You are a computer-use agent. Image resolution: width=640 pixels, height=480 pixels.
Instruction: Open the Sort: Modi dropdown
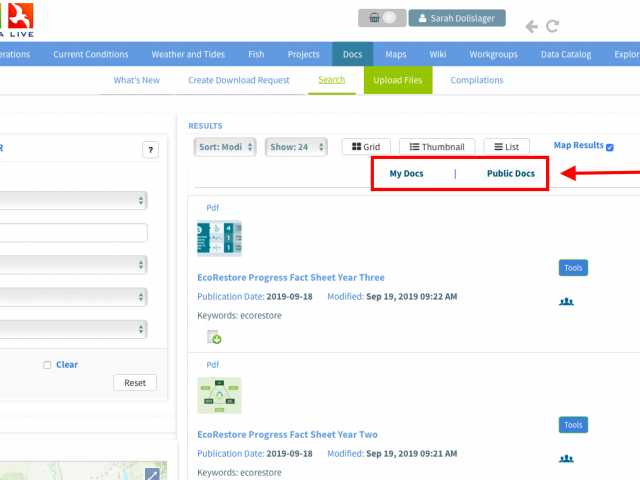pyautogui.click(x=225, y=147)
